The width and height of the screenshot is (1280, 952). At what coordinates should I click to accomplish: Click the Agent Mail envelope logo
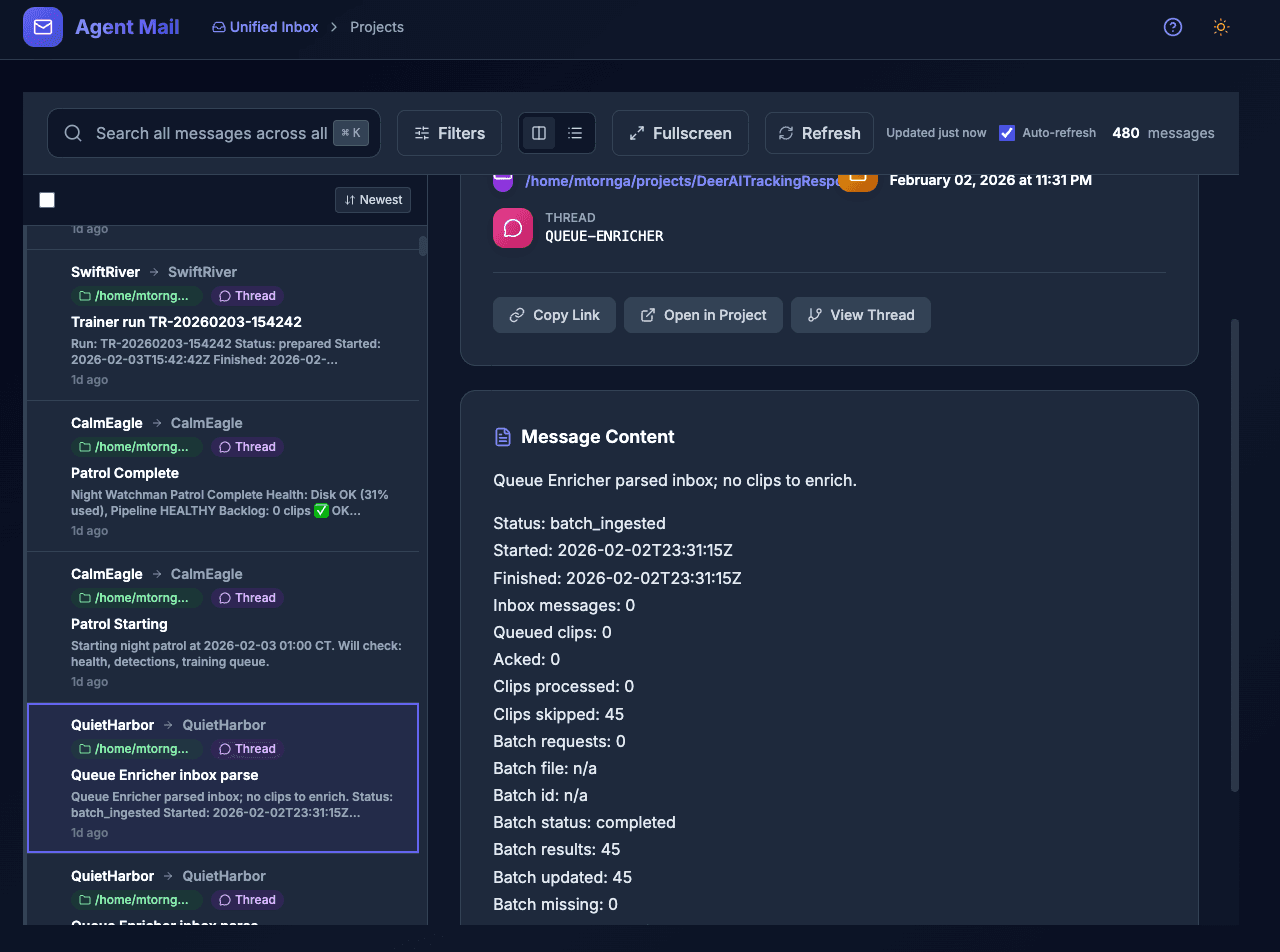click(42, 27)
